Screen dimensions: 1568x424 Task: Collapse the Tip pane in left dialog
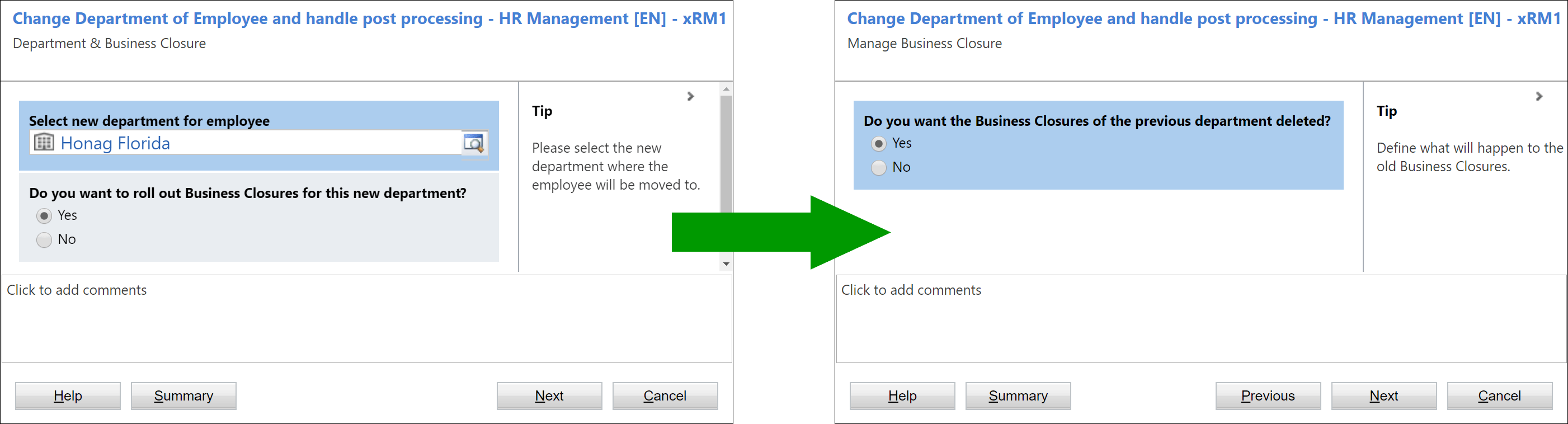pyautogui.click(x=690, y=96)
